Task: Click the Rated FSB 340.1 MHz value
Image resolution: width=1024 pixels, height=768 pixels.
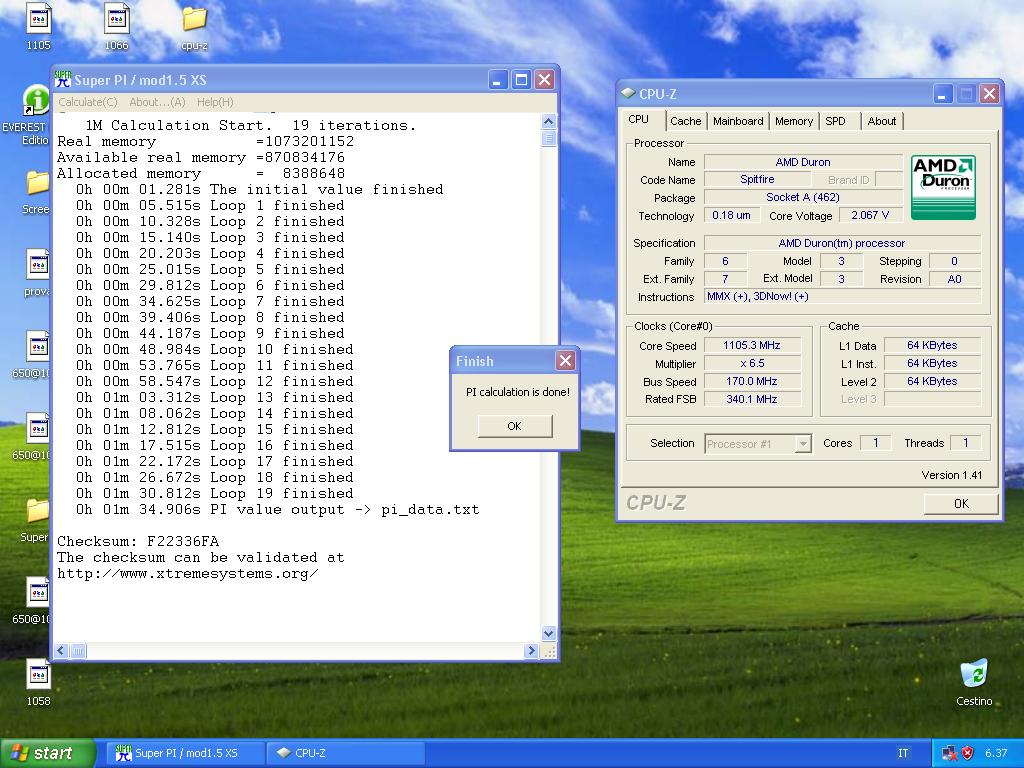Action: point(752,399)
